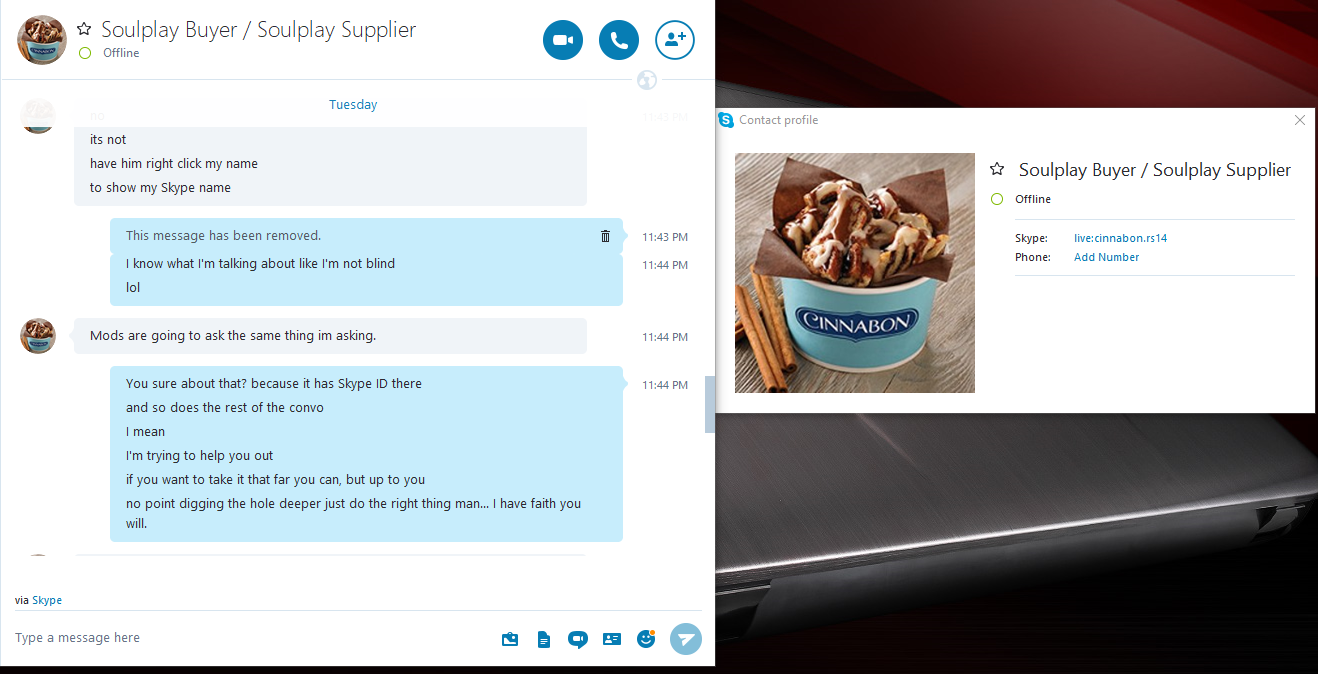Start a video call with Soulplay Buyer
This screenshot has width=1318, height=674.
562,40
